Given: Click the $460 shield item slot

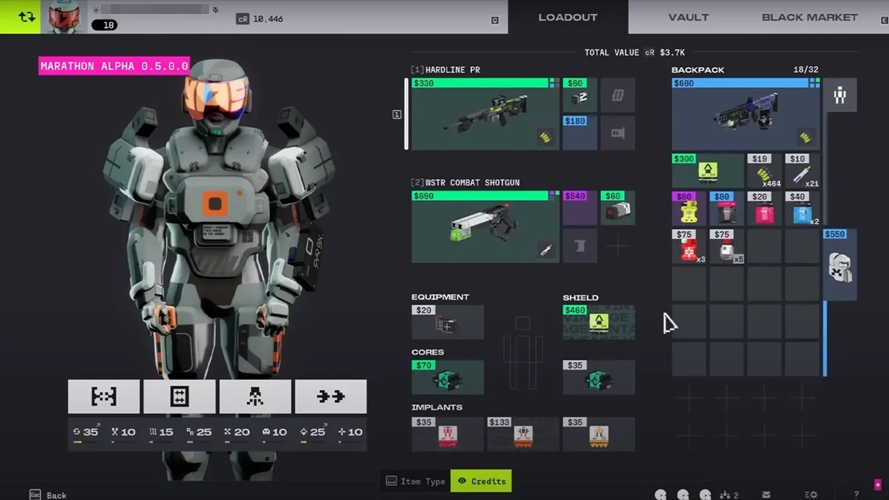Looking at the screenshot, I should (x=598, y=322).
